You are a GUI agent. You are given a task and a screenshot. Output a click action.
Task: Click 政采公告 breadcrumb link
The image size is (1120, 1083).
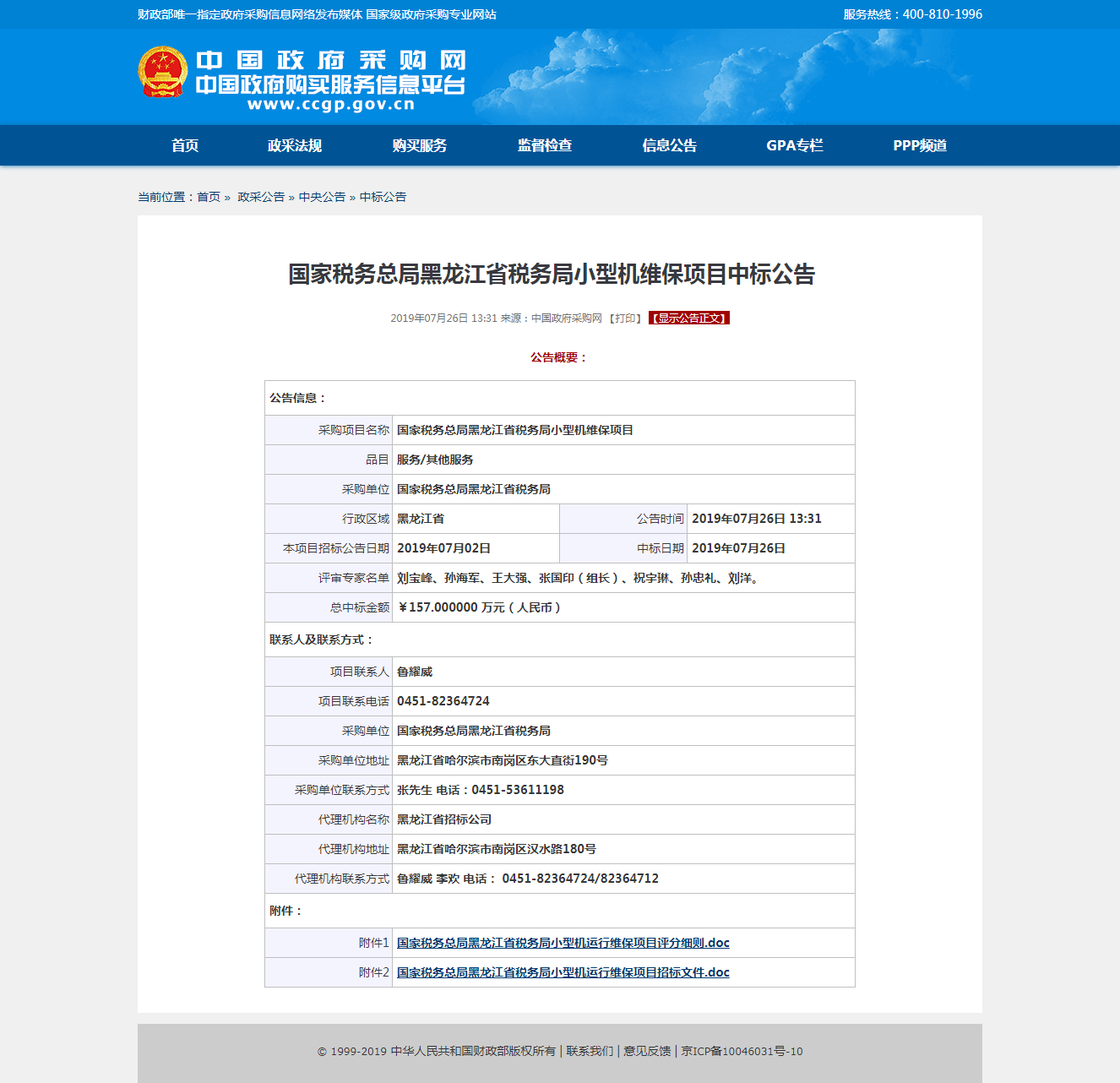[x=261, y=197]
